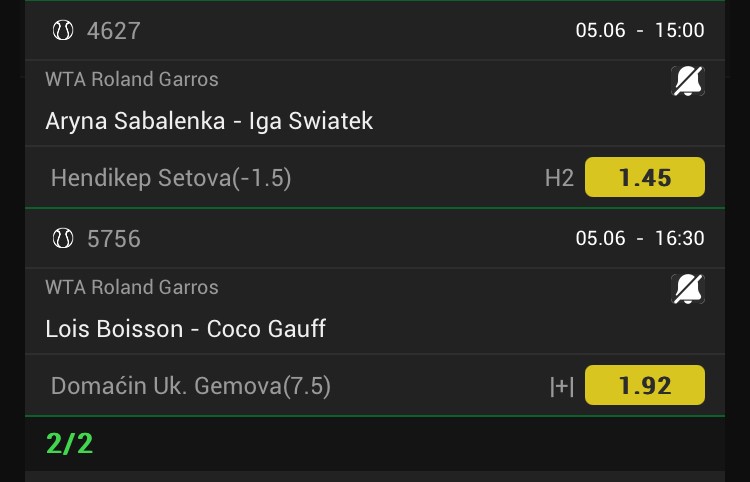This screenshot has height=482, width=750.
Task: Click the 05.06 - 15:00 match time
Action: pyautogui.click(x=640, y=30)
